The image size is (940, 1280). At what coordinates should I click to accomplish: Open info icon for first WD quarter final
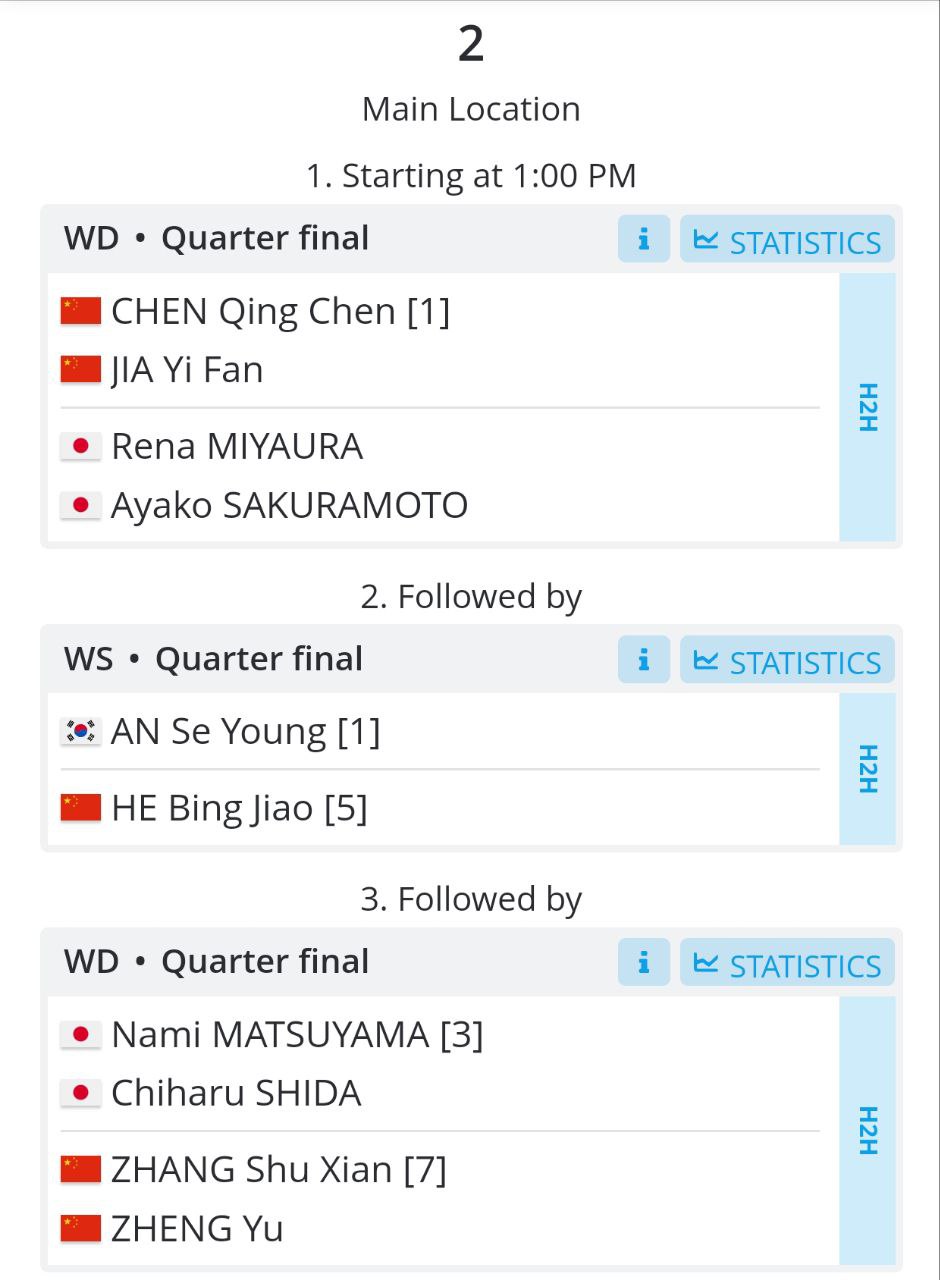[644, 239]
